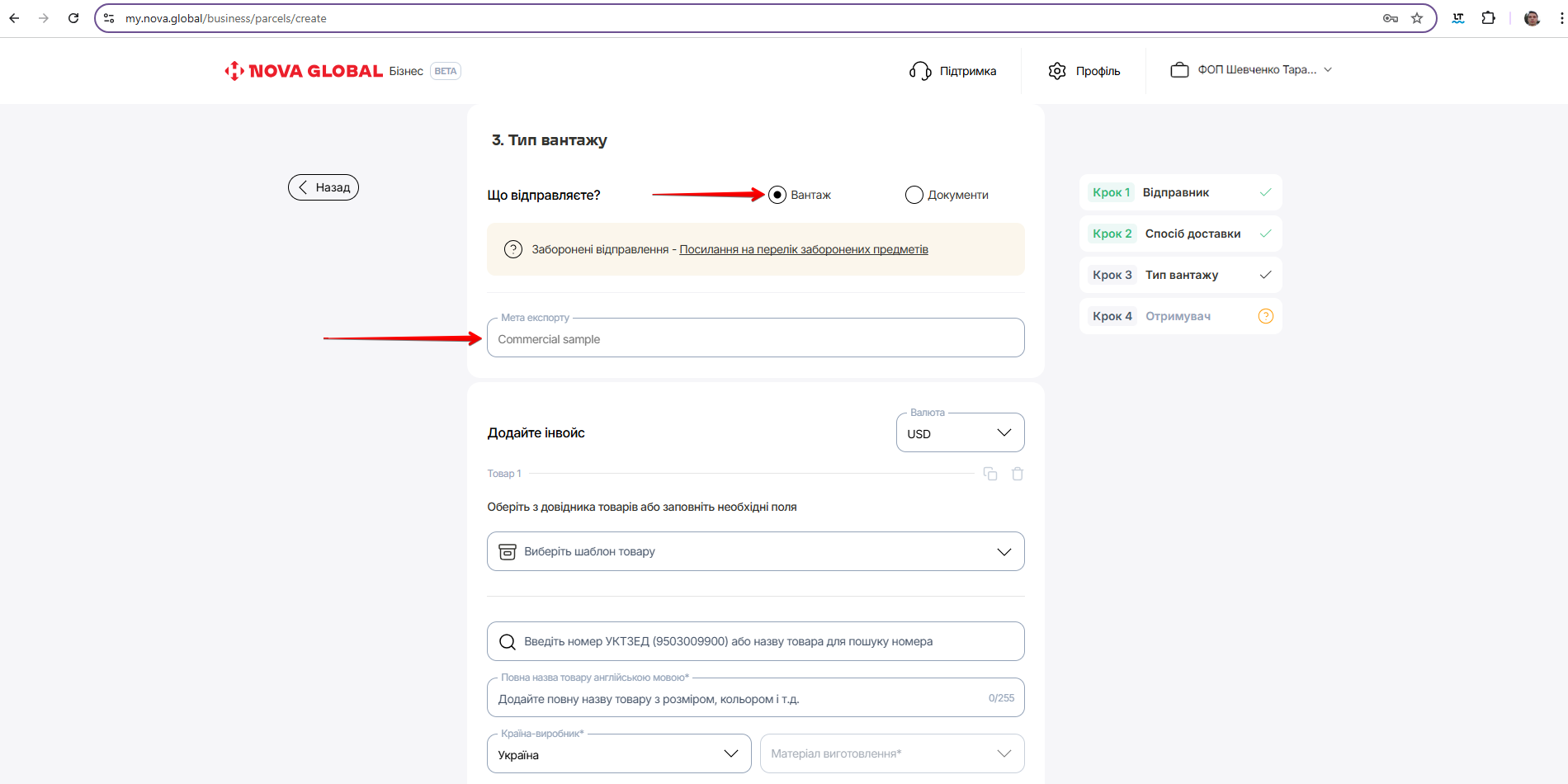The height and width of the screenshot is (784, 1568).
Task: Delete Товар 1 with trash icon
Action: coord(1018,474)
